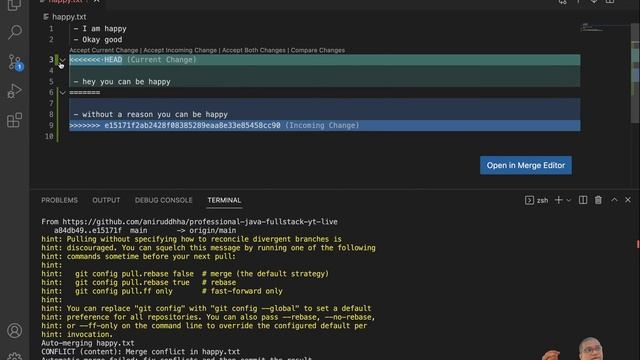Collapse the HEAD current change fold arrow
The image size is (640, 360).
(62, 60)
